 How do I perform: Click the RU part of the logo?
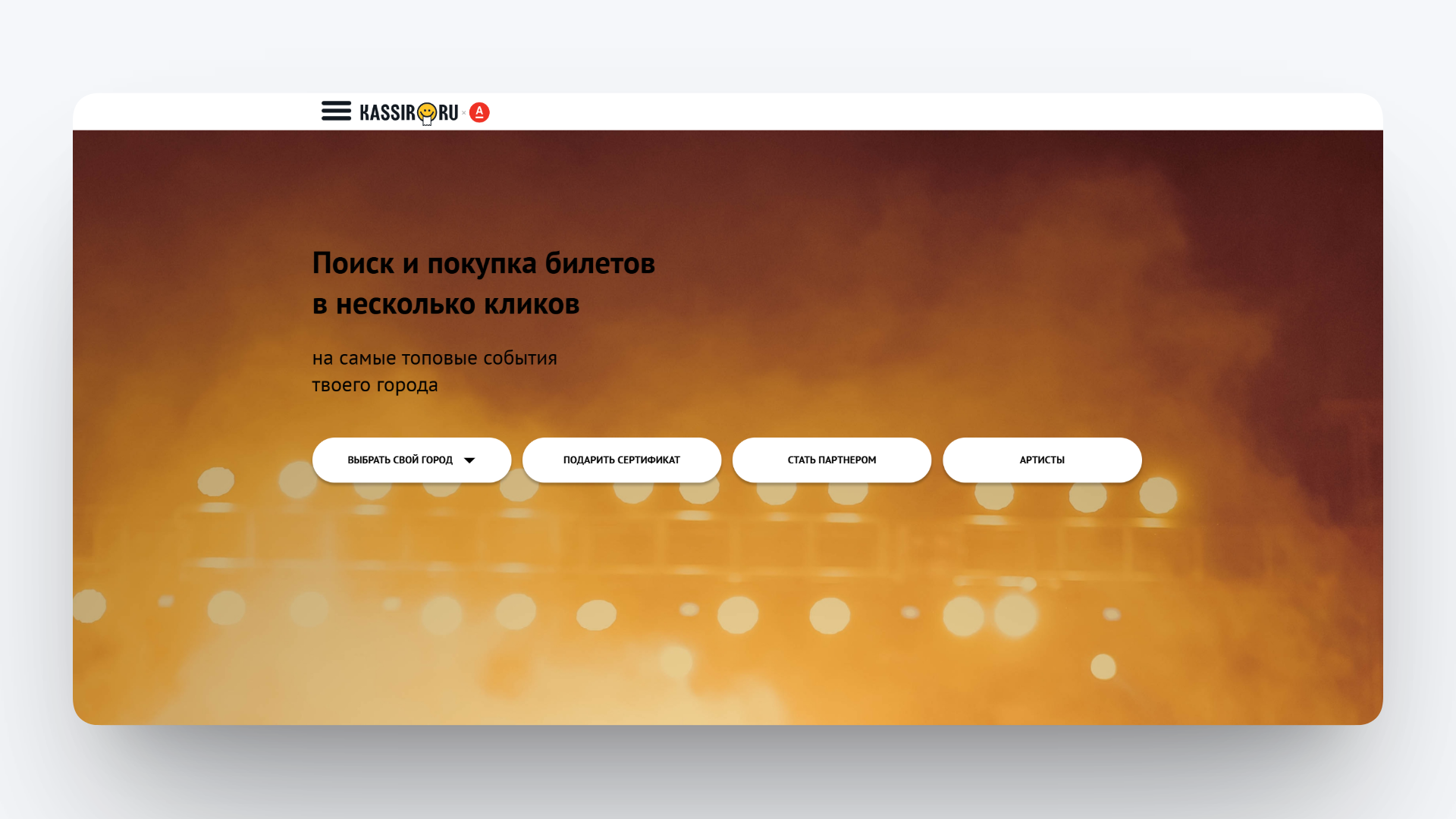click(448, 113)
